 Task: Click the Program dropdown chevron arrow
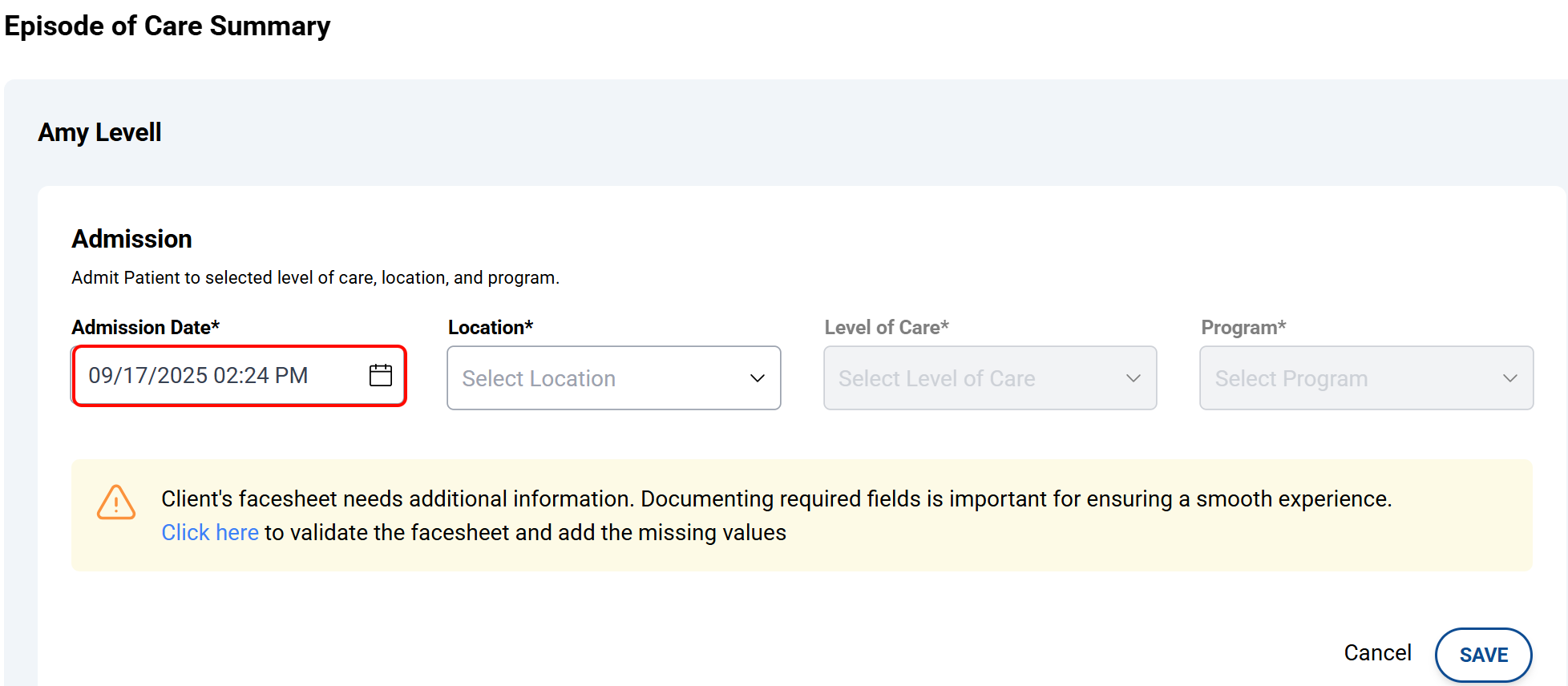pyautogui.click(x=1509, y=378)
